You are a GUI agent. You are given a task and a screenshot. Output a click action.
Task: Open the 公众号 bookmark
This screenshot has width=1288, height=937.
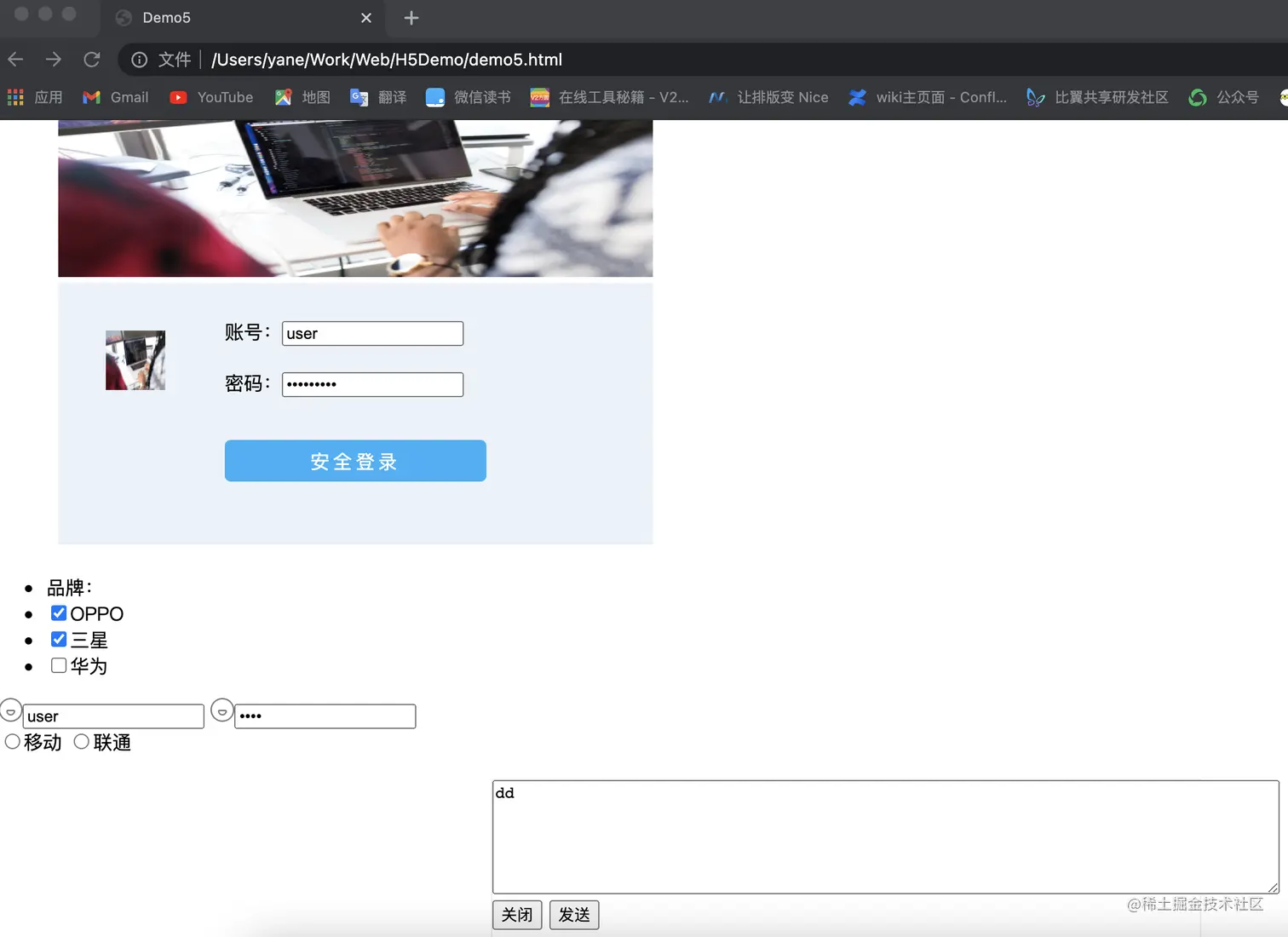pyautogui.click(x=1223, y=97)
